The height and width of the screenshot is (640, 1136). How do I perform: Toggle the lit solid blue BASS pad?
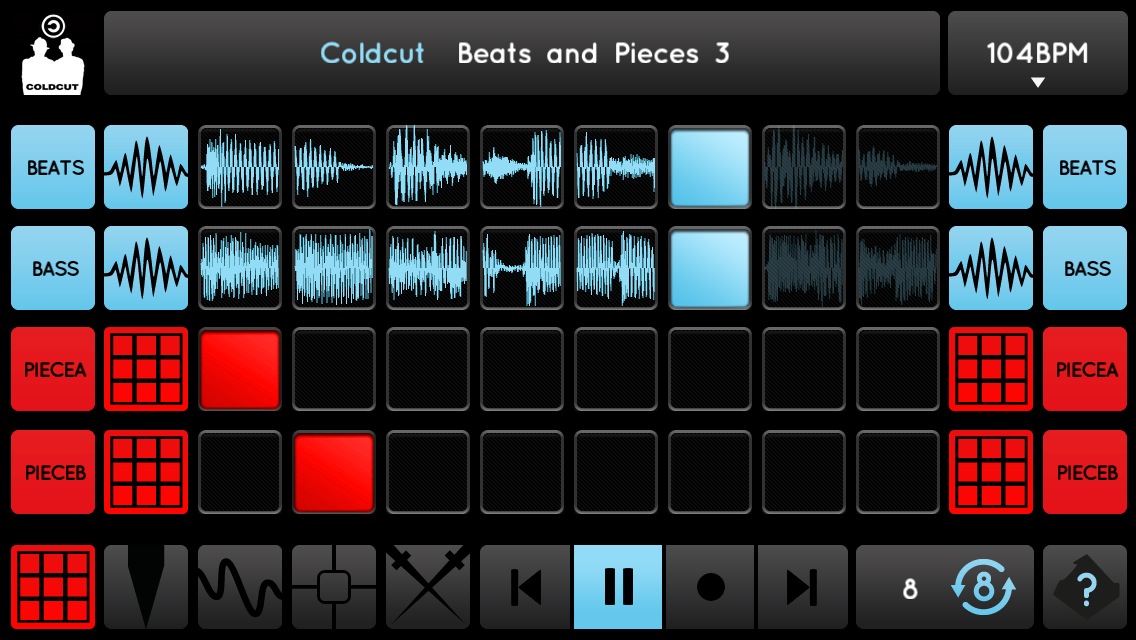[710, 268]
